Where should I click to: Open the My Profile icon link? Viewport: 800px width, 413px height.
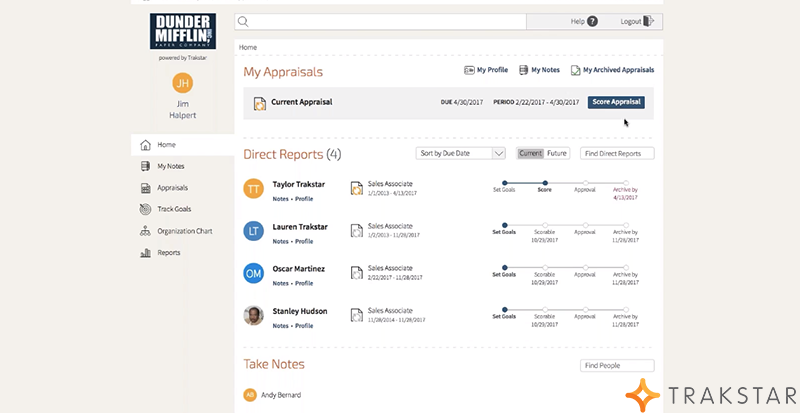point(469,70)
